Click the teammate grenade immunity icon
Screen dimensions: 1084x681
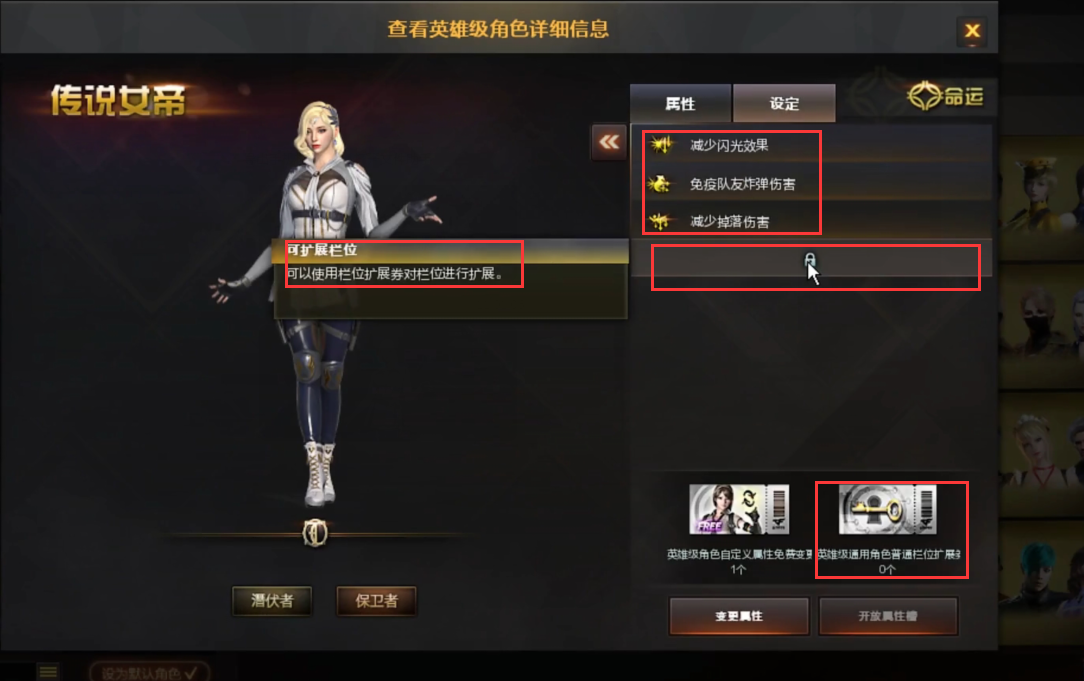point(660,184)
